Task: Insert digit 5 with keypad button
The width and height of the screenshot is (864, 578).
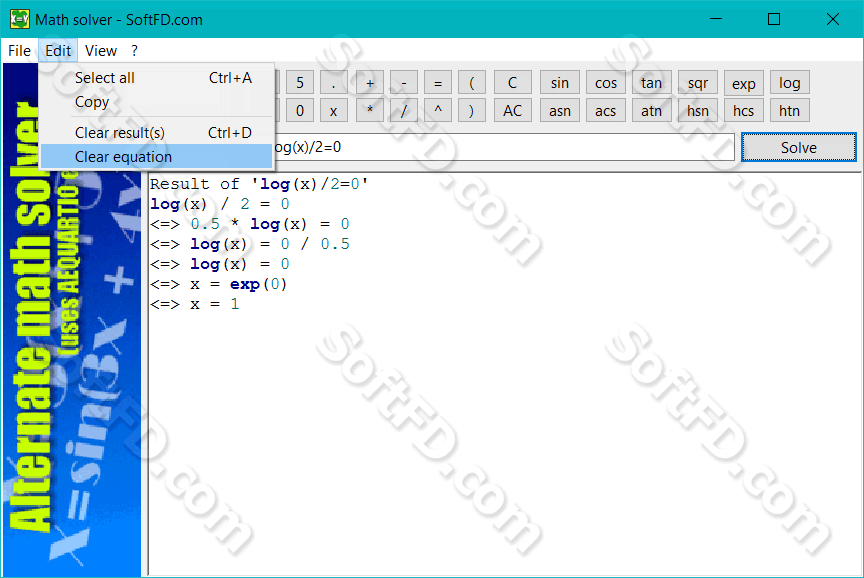Action: pos(300,83)
